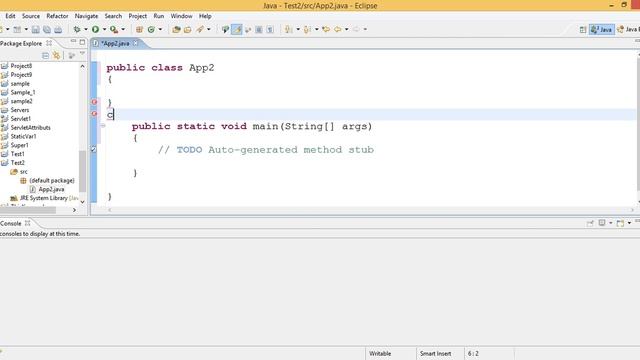Click the Forward navigation arrow icon
Viewport: 640px width, 360px height.
[356, 29]
